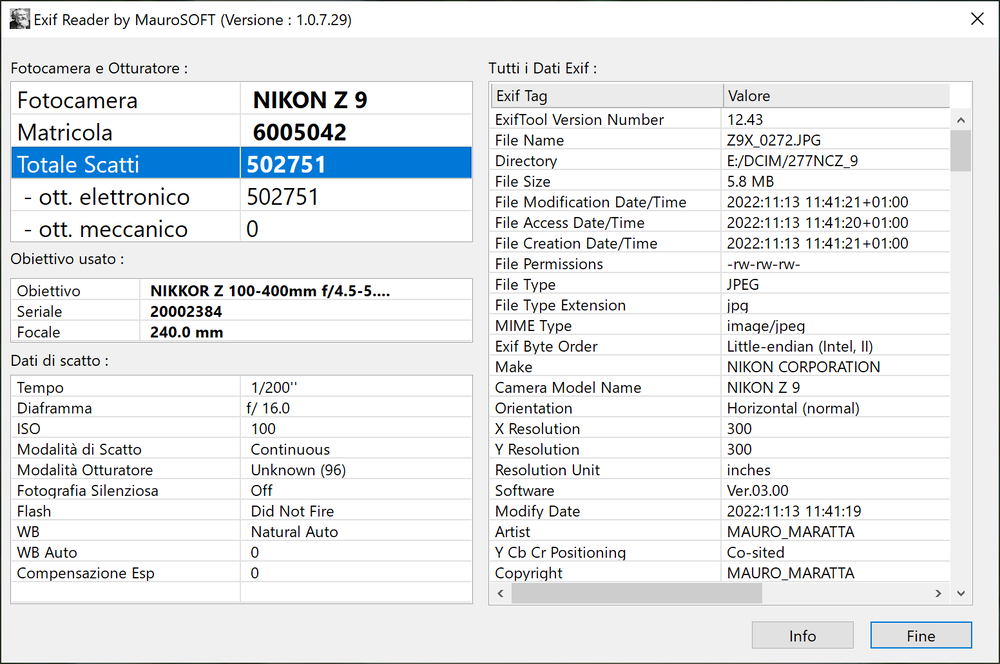Click the horizontal scrollbar right arrow

point(938,593)
